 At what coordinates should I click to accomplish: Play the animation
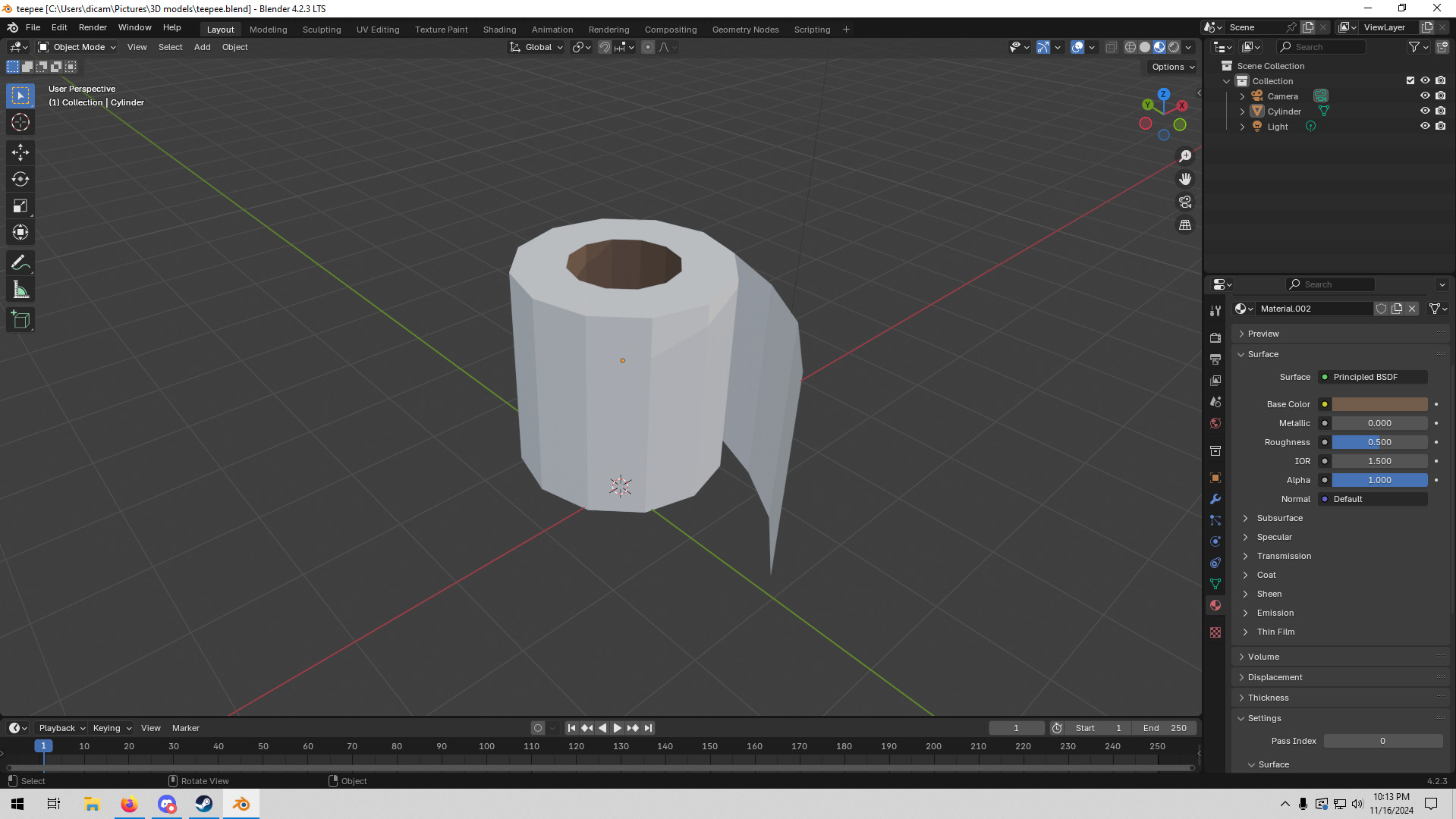[617, 728]
